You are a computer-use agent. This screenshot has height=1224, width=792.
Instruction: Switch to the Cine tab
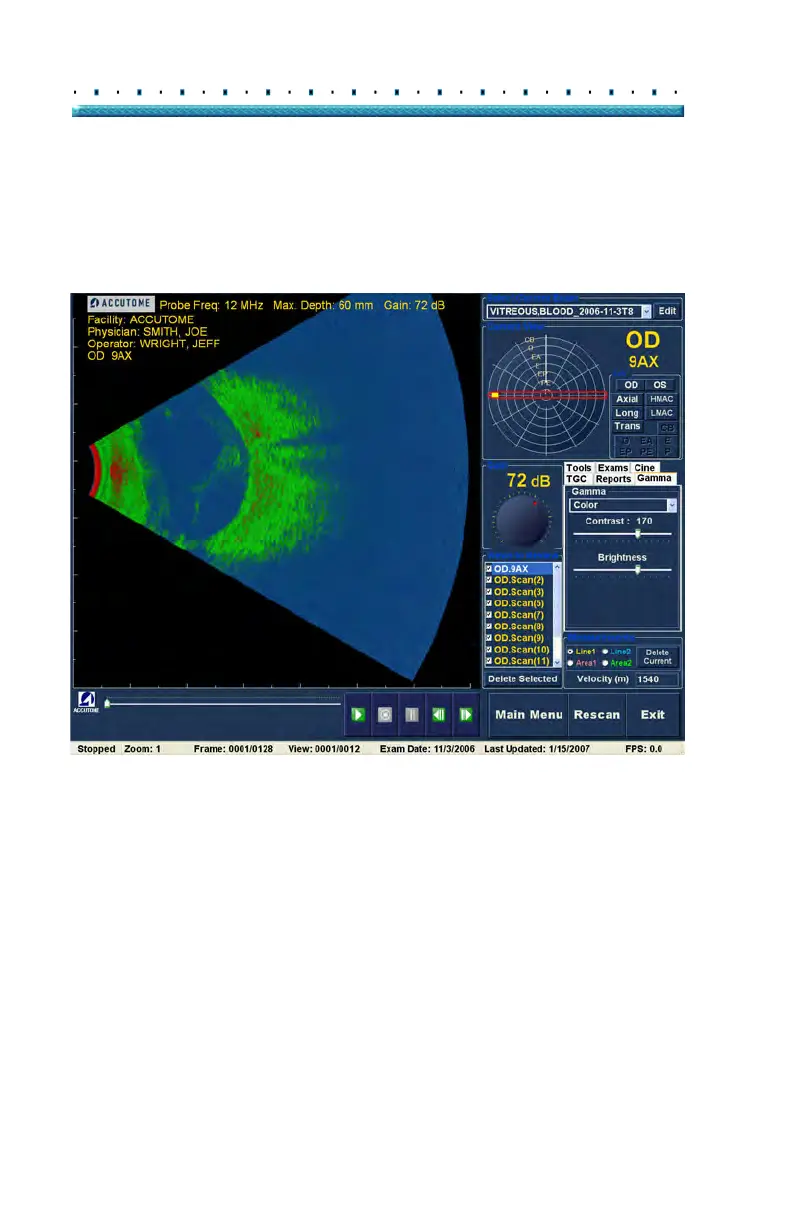(x=645, y=467)
